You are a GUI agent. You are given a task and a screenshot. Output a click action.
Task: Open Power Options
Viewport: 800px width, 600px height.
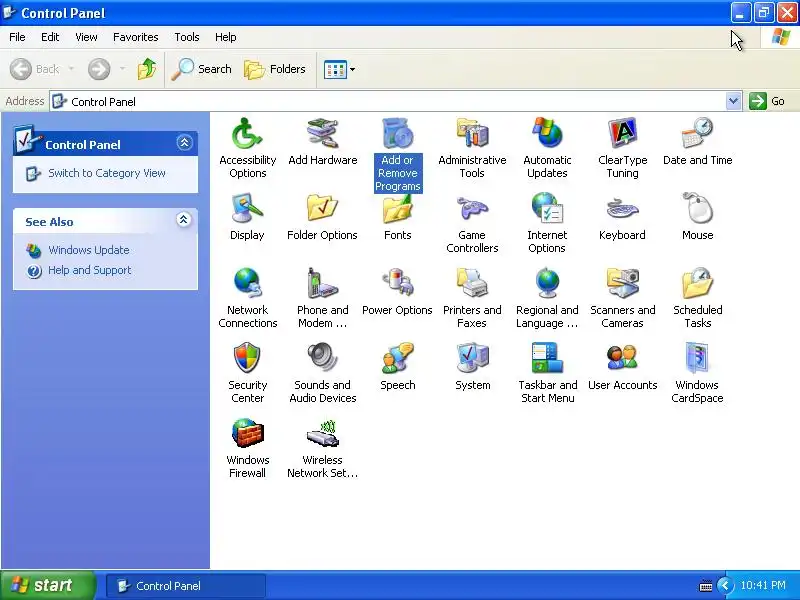(397, 292)
